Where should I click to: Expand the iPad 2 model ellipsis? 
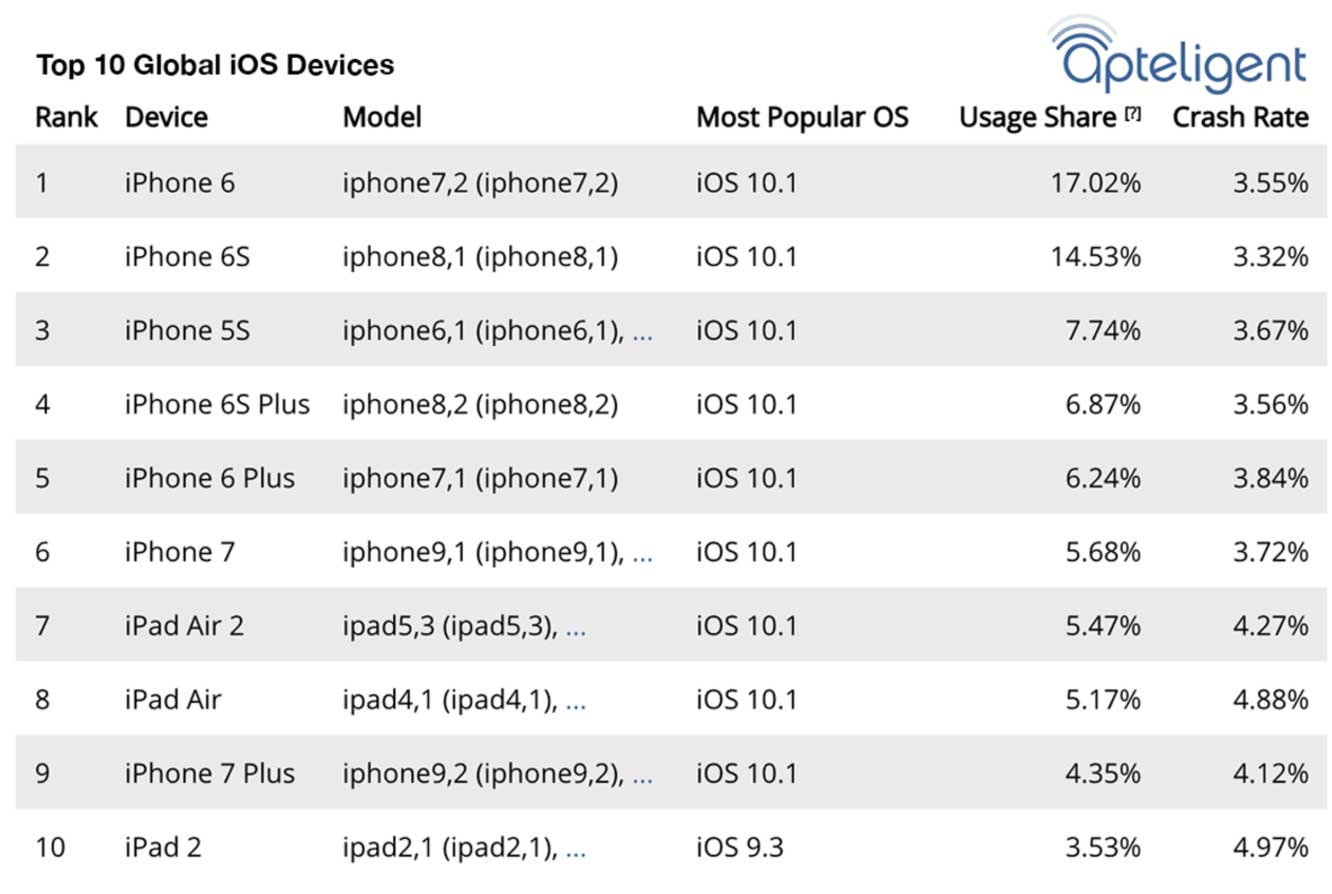[x=575, y=849]
